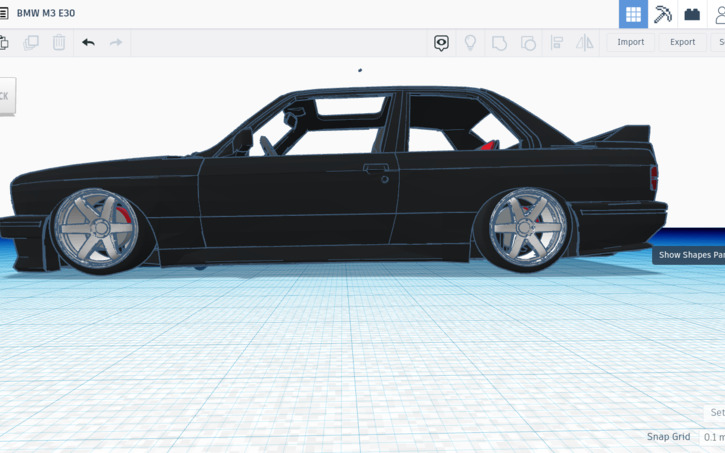
Task: Open the Snap Grid value dropdown
Action: click(x=713, y=437)
